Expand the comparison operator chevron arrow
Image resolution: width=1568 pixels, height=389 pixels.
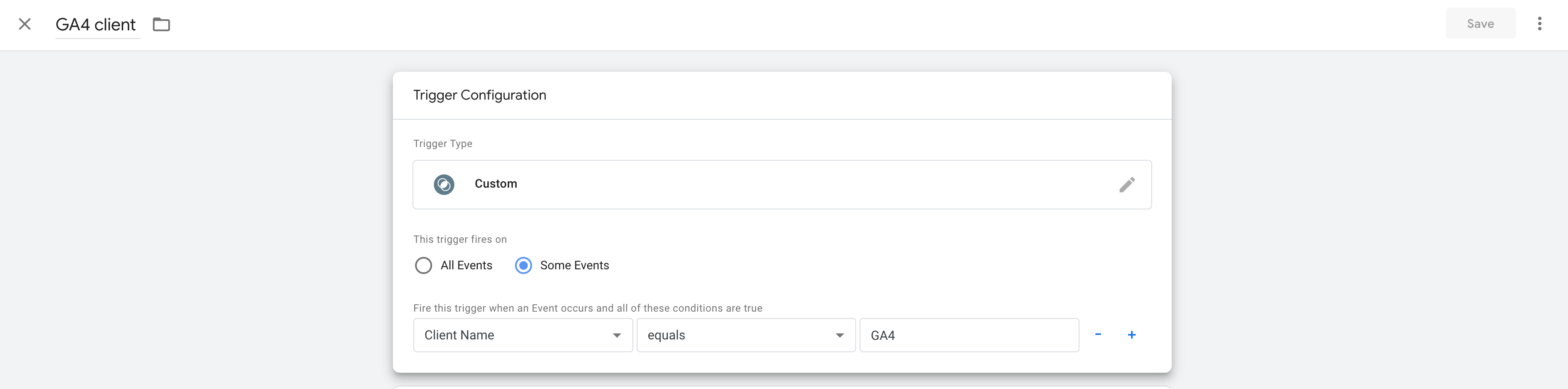840,335
